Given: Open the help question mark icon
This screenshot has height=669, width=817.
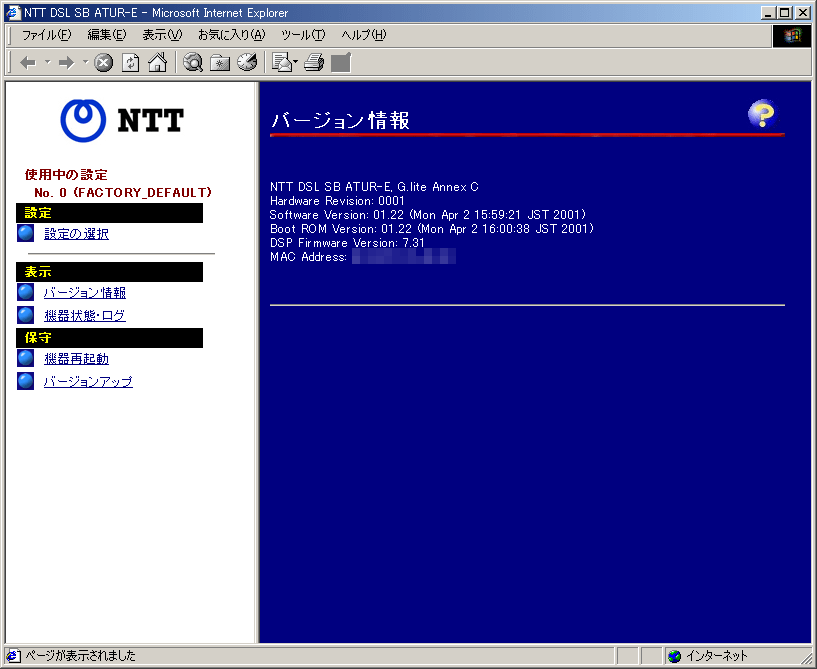Looking at the screenshot, I should point(763,114).
